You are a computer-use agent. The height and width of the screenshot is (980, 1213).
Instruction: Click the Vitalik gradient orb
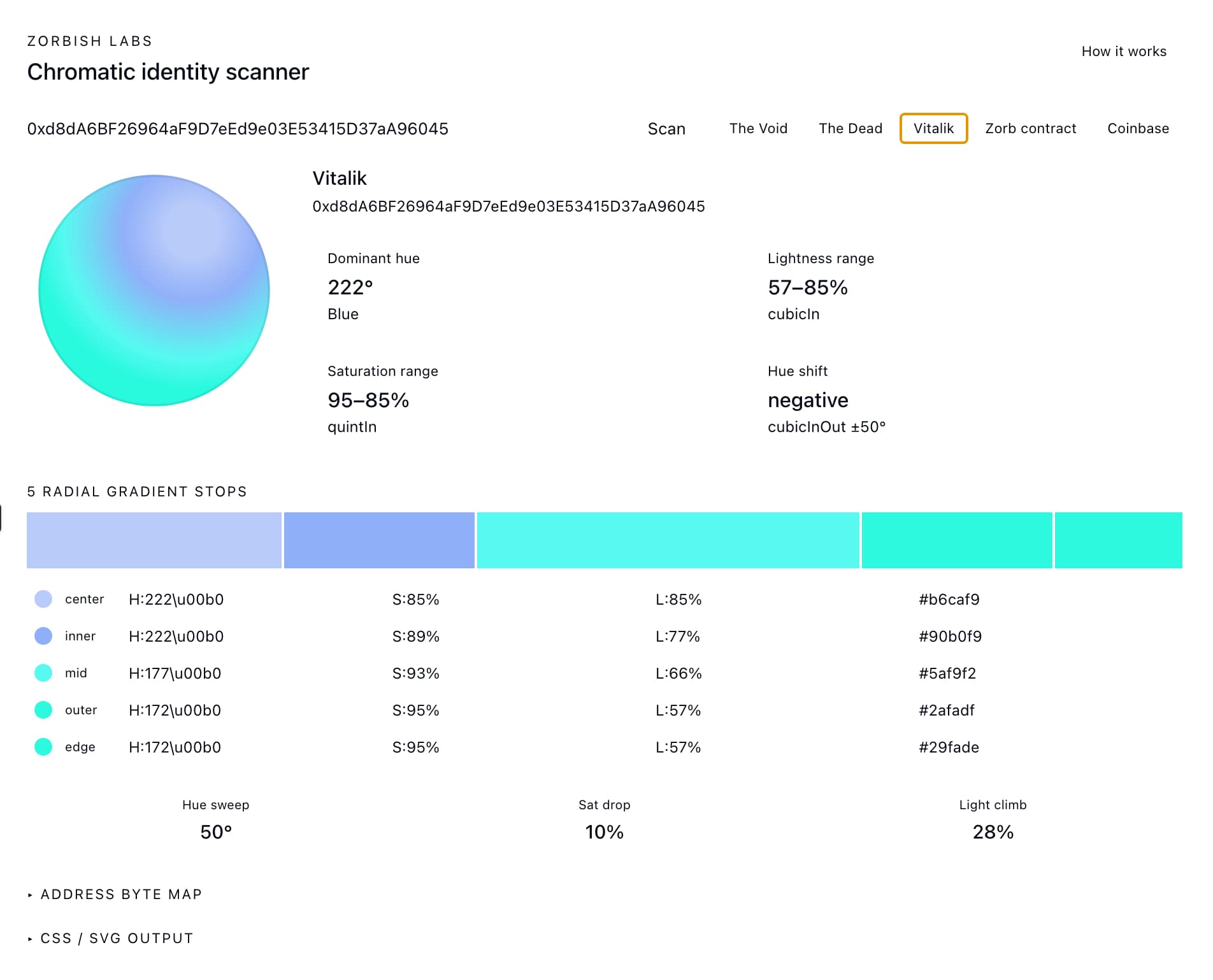[154, 291]
